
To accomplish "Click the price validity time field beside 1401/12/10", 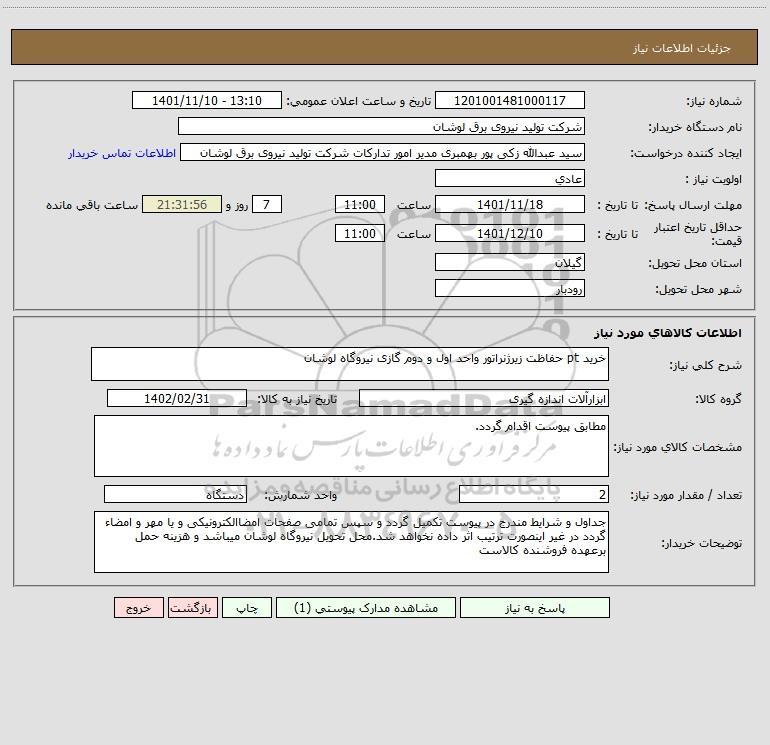I will [359, 233].
